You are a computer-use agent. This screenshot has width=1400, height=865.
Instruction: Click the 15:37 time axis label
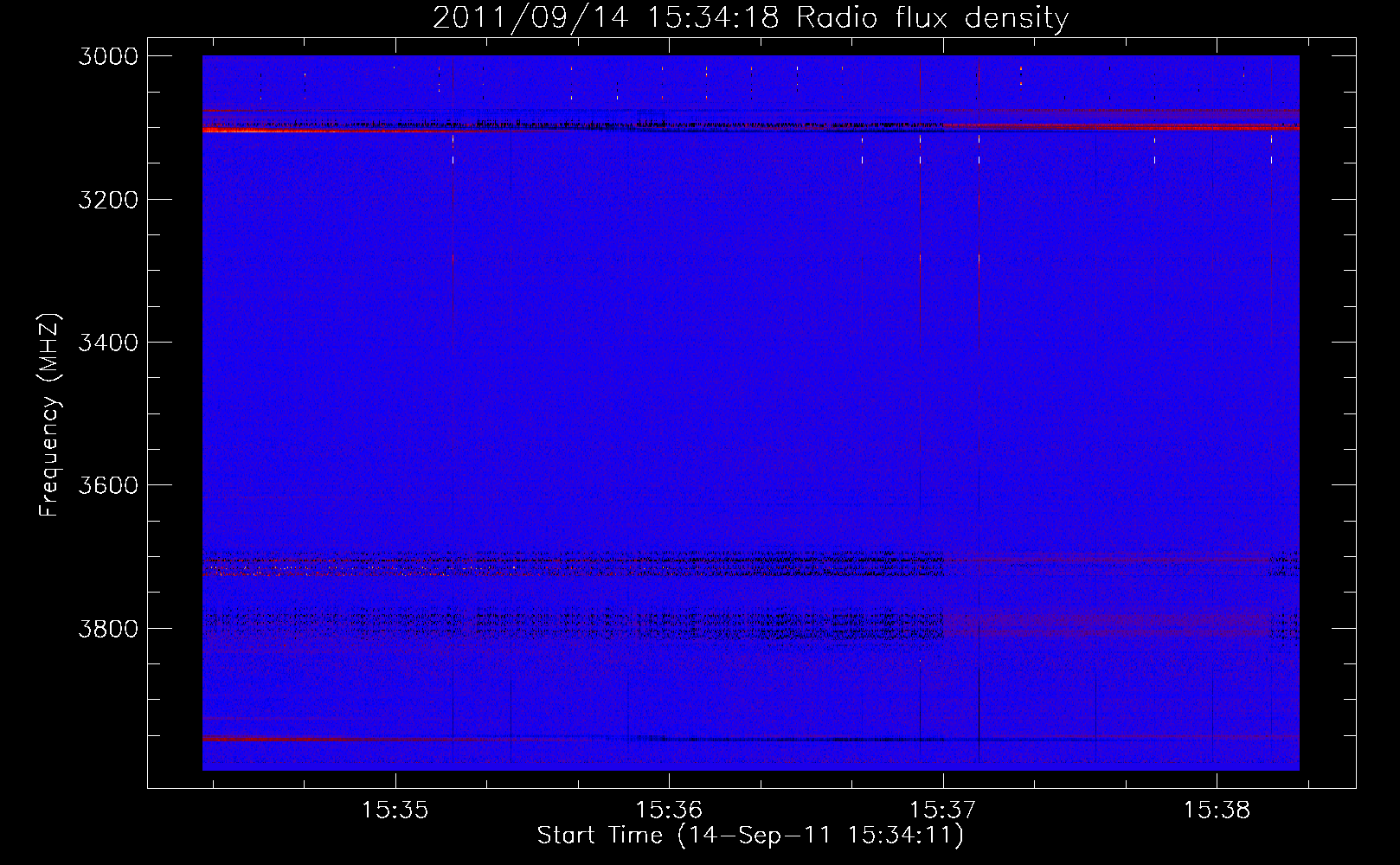point(943,811)
